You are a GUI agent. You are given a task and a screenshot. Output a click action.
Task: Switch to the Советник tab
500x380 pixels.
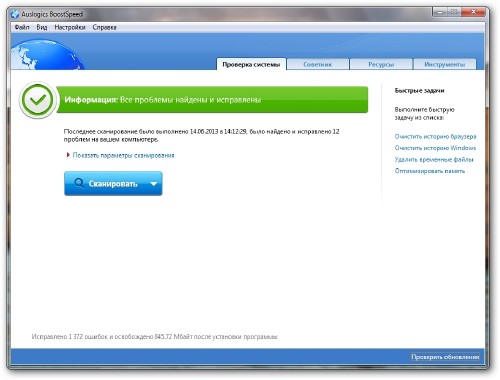pyautogui.click(x=318, y=64)
